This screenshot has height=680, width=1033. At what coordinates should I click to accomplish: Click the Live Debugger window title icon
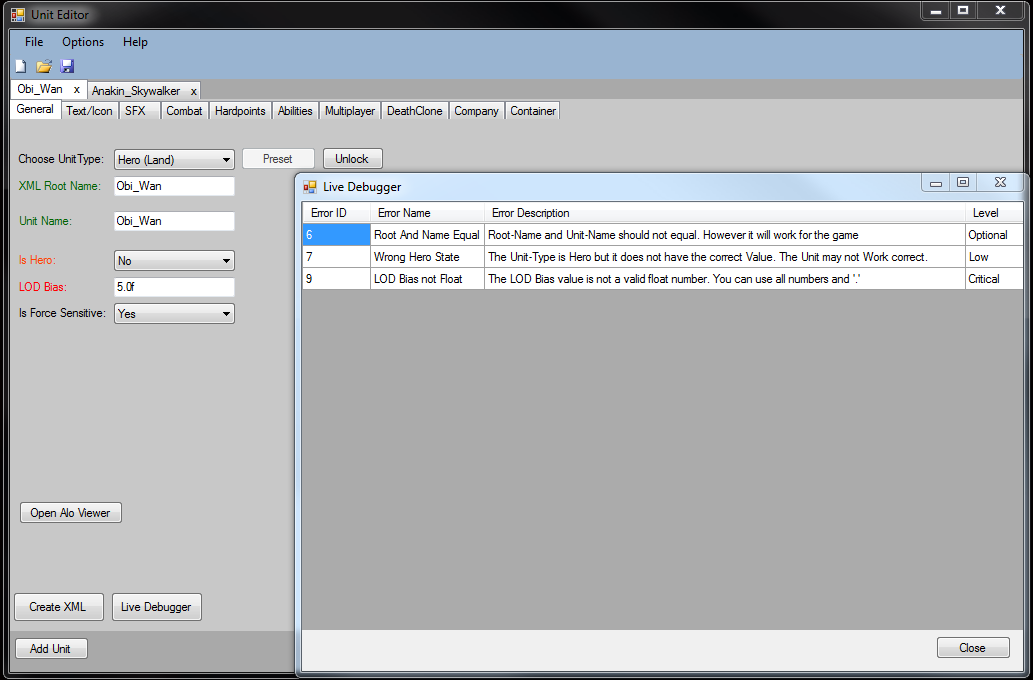pos(310,187)
